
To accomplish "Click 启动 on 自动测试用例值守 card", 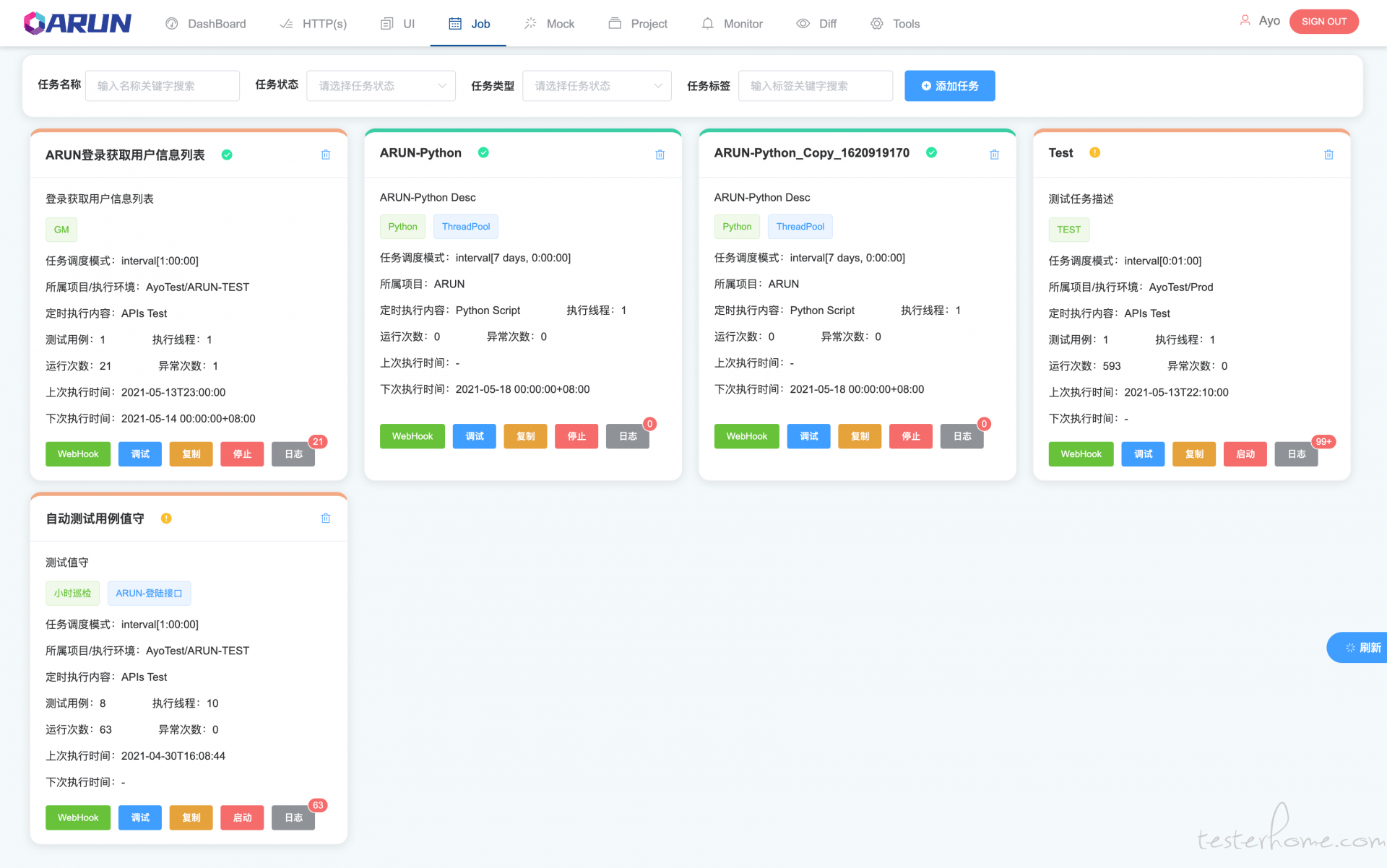I will point(243,817).
